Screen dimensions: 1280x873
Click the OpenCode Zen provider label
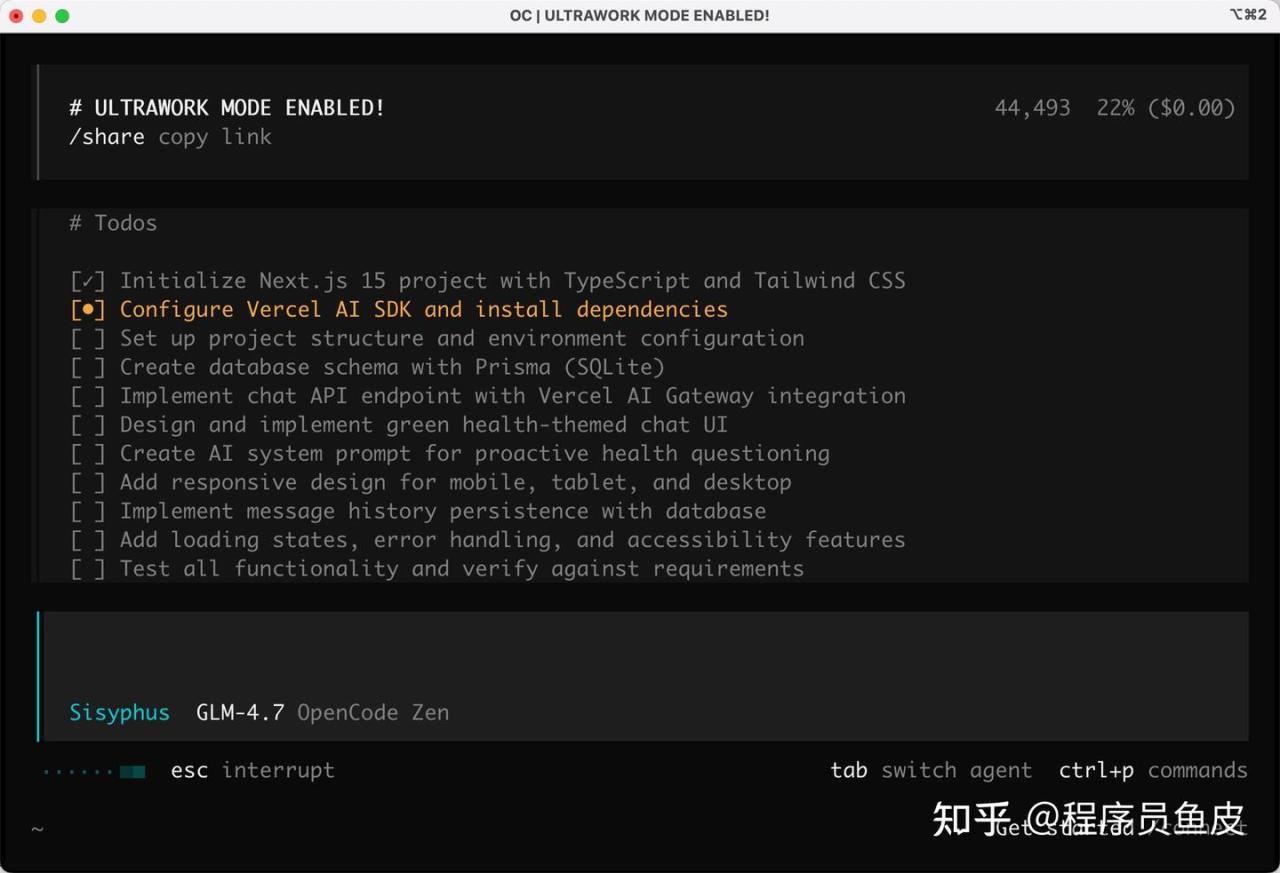[x=373, y=713]
